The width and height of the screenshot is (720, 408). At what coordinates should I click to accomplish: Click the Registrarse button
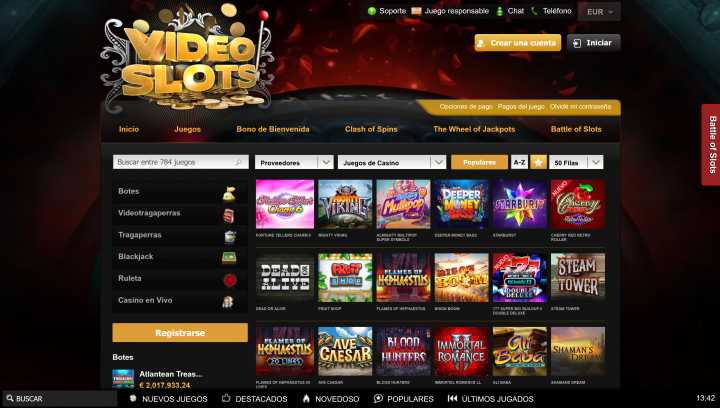point(180,333)
